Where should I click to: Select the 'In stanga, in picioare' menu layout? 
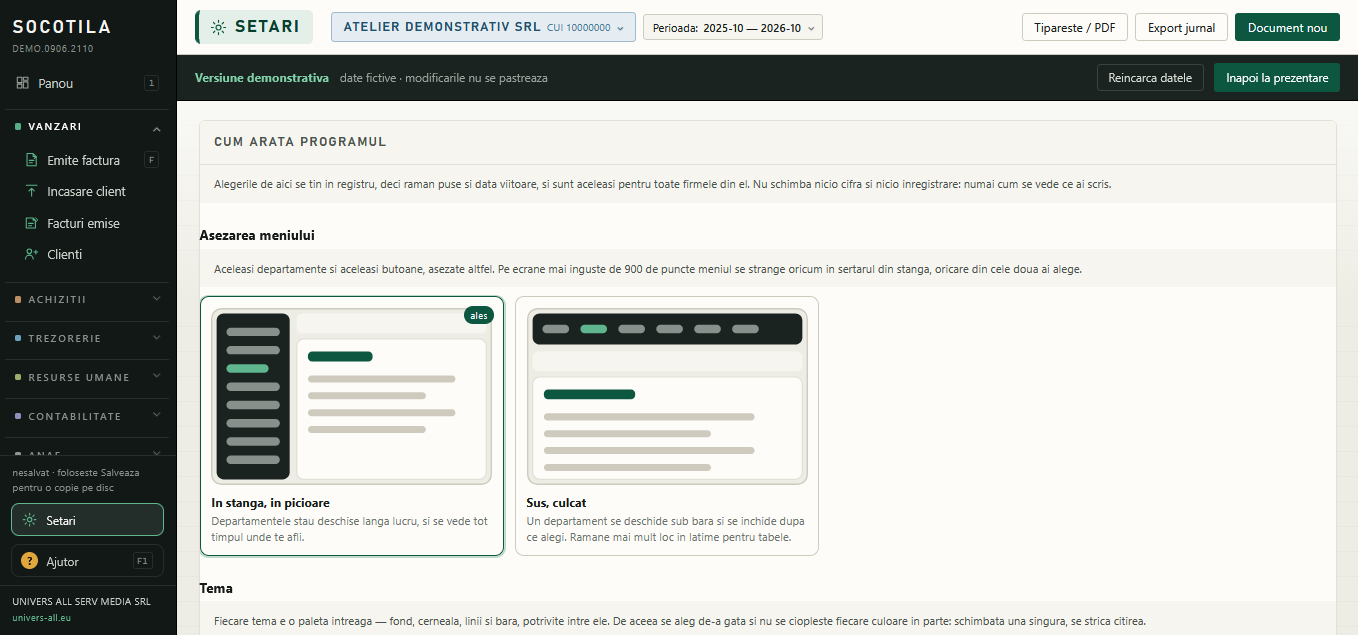tap(352, 426)
